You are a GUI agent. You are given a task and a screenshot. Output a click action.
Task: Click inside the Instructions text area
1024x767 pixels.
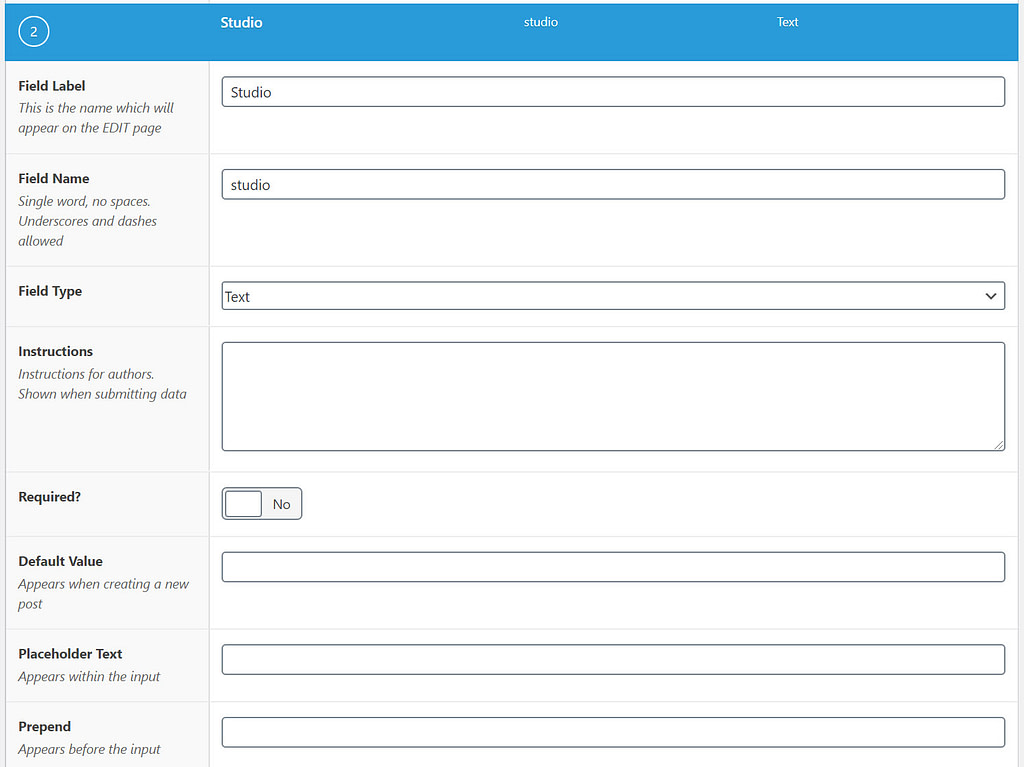point(612,396)
